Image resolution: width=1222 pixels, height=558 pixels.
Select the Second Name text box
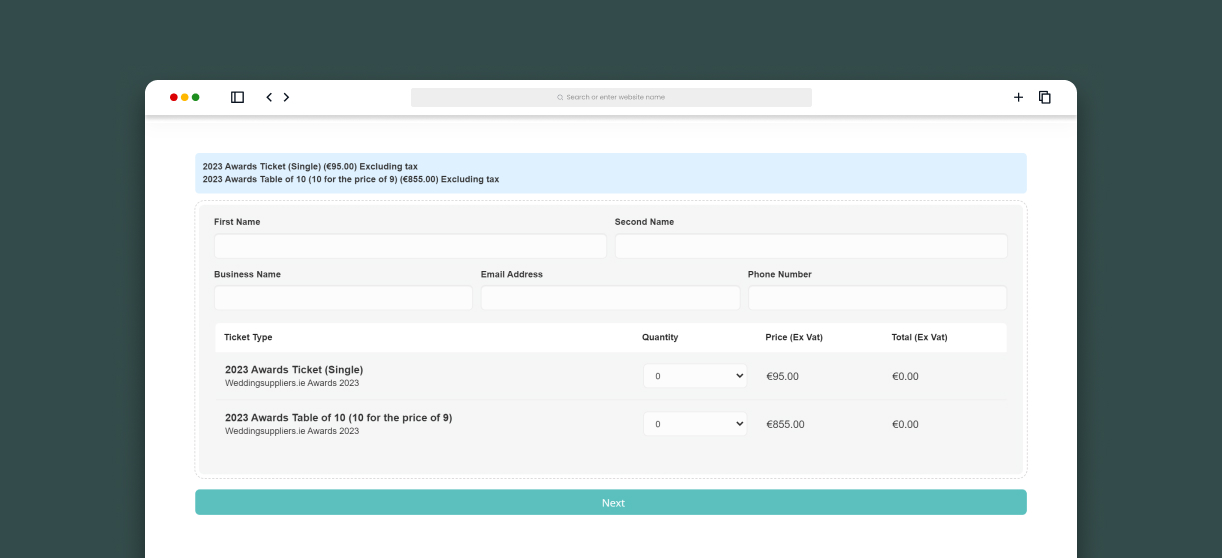pos(810,246)
